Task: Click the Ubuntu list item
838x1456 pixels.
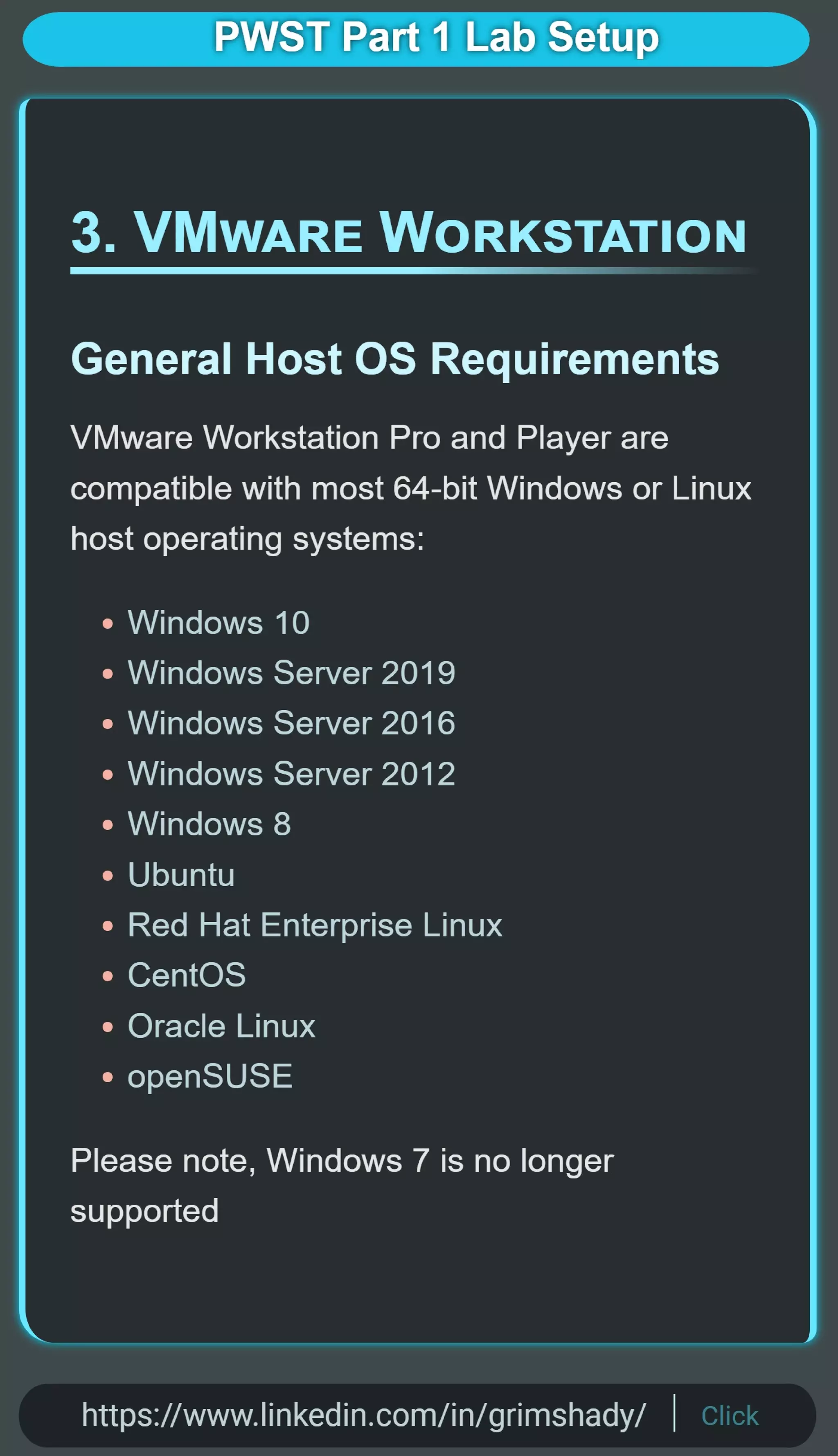Action: point(181,874)
